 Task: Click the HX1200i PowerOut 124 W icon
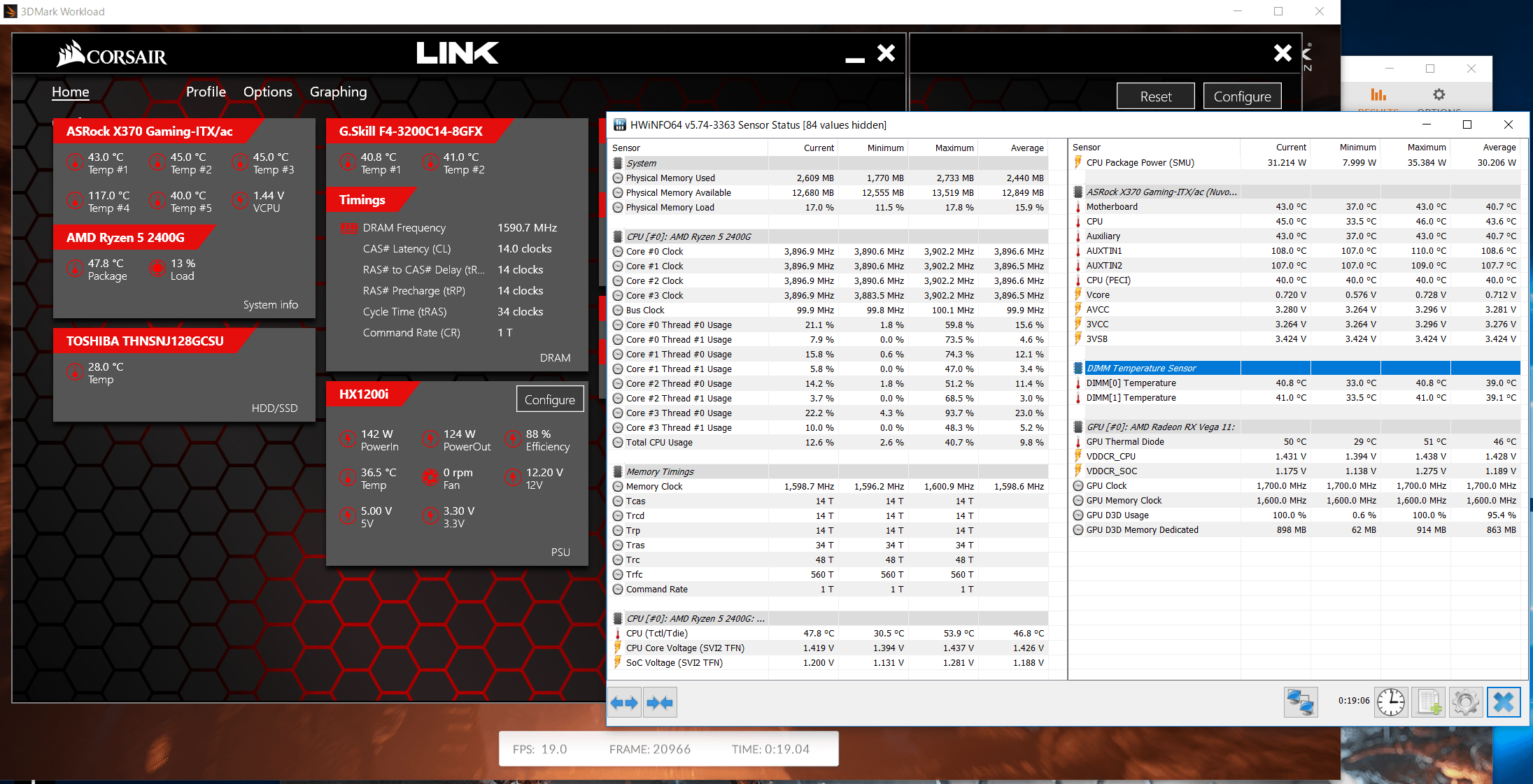click(430, 440)
